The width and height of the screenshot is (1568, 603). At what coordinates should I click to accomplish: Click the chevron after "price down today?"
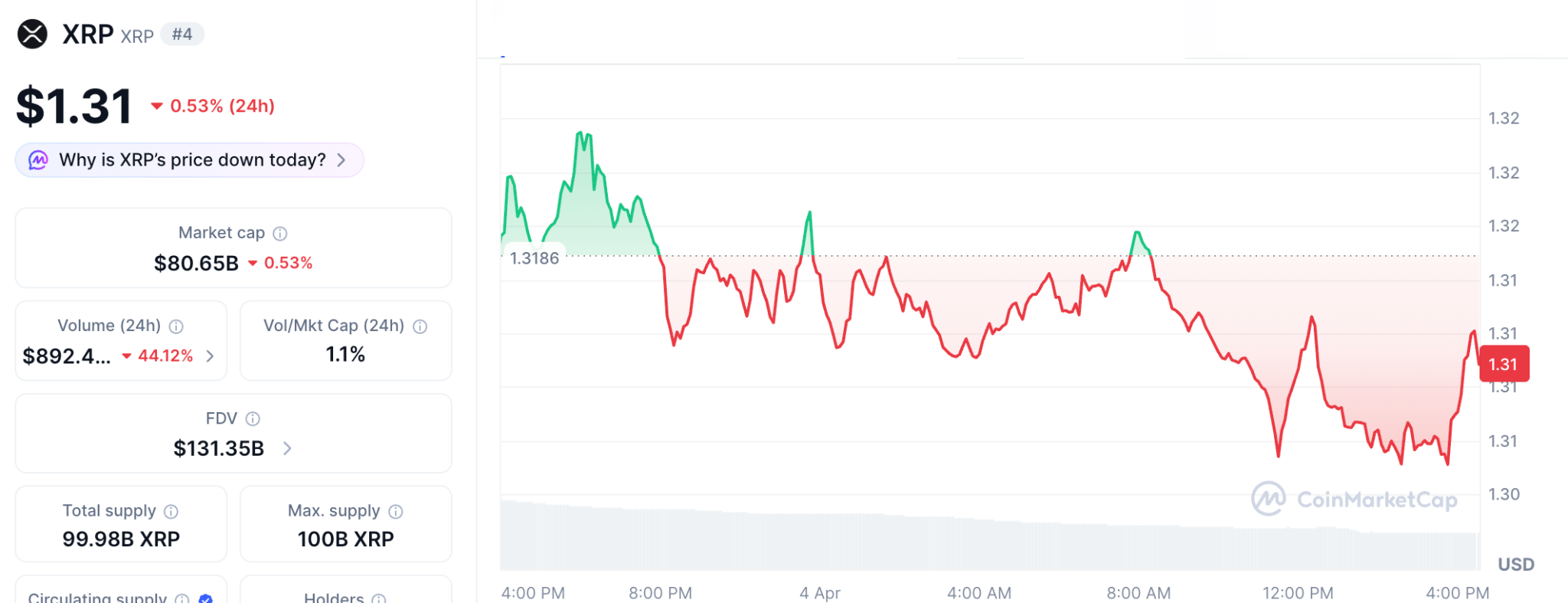[341, 160]
